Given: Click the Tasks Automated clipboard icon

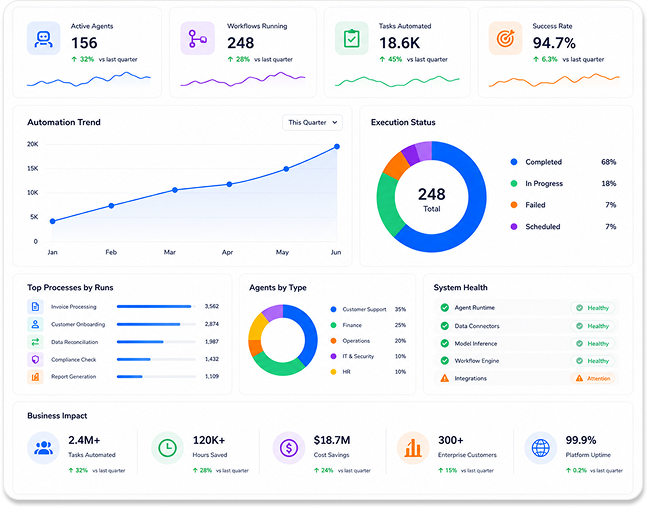Looking at the screenshot, I should coord(352,38).
